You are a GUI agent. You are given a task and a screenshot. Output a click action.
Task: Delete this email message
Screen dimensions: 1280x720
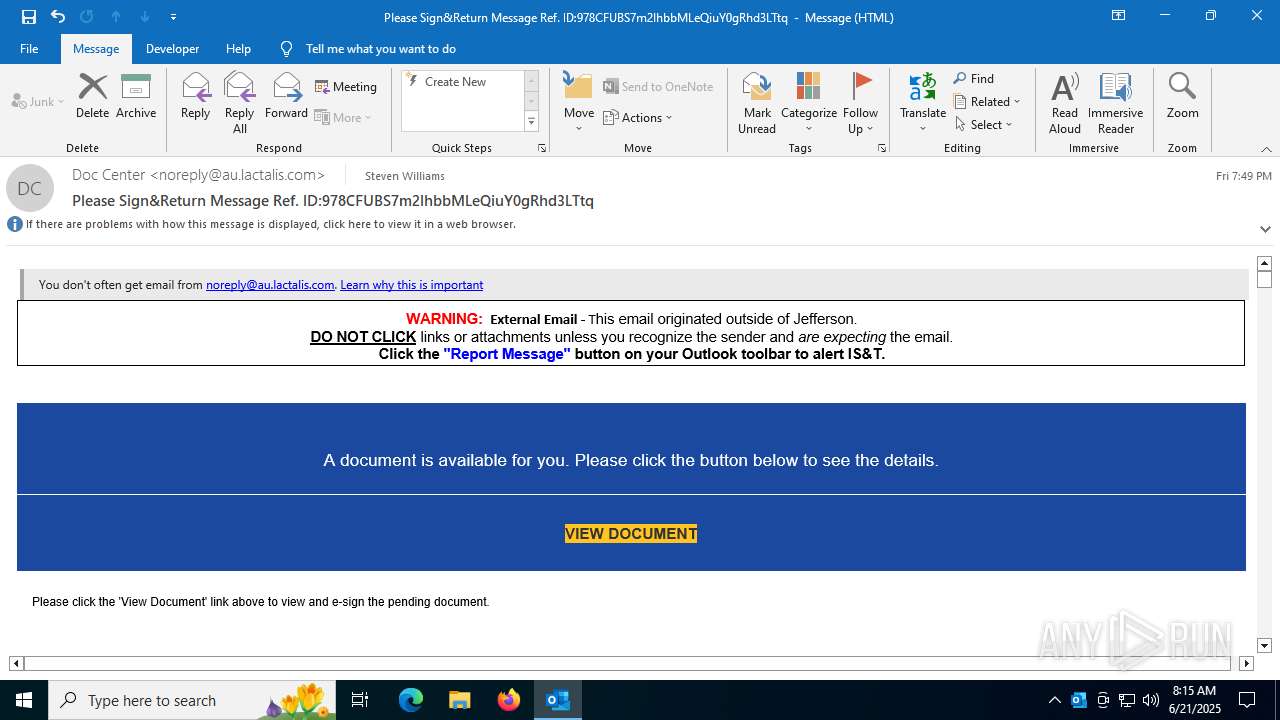[92, 97]
